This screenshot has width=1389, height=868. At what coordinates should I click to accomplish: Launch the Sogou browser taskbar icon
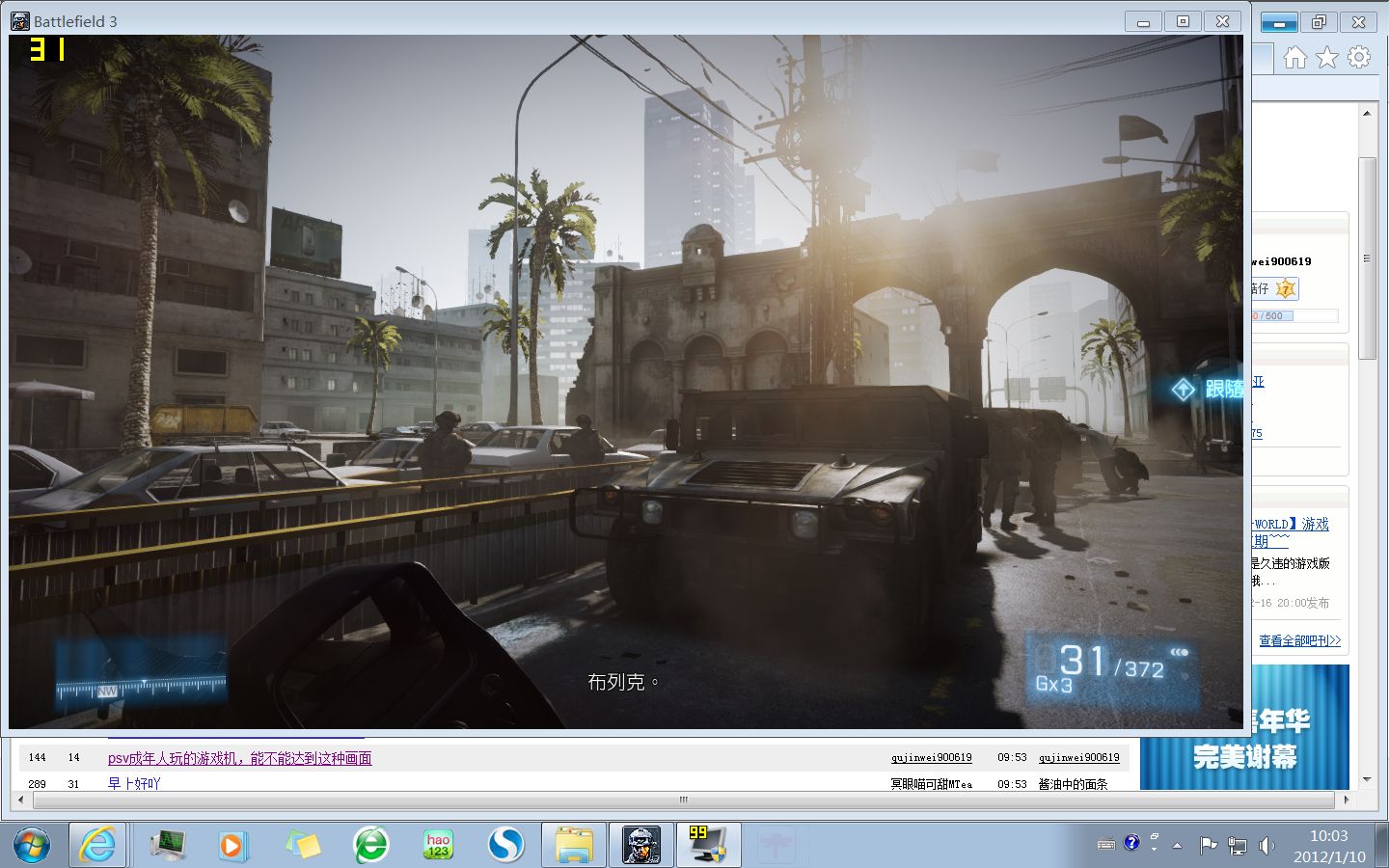coord(505,846)
